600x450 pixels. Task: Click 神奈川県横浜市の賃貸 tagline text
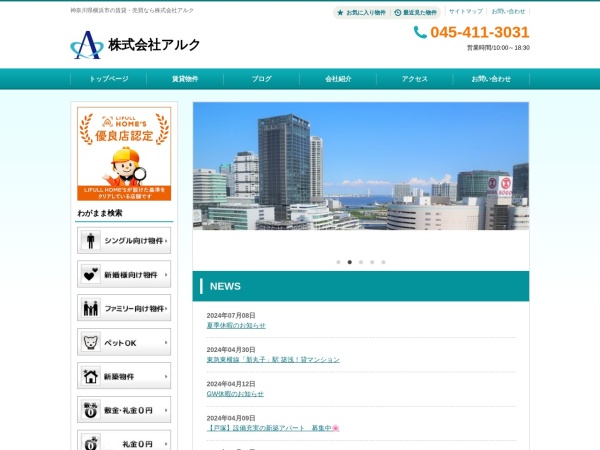[x=132, y=11]
